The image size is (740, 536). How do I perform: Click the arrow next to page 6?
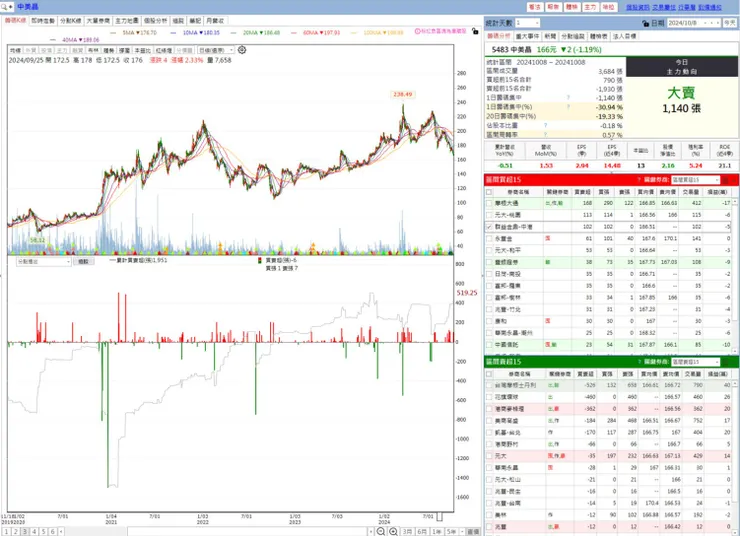[61, 532]
